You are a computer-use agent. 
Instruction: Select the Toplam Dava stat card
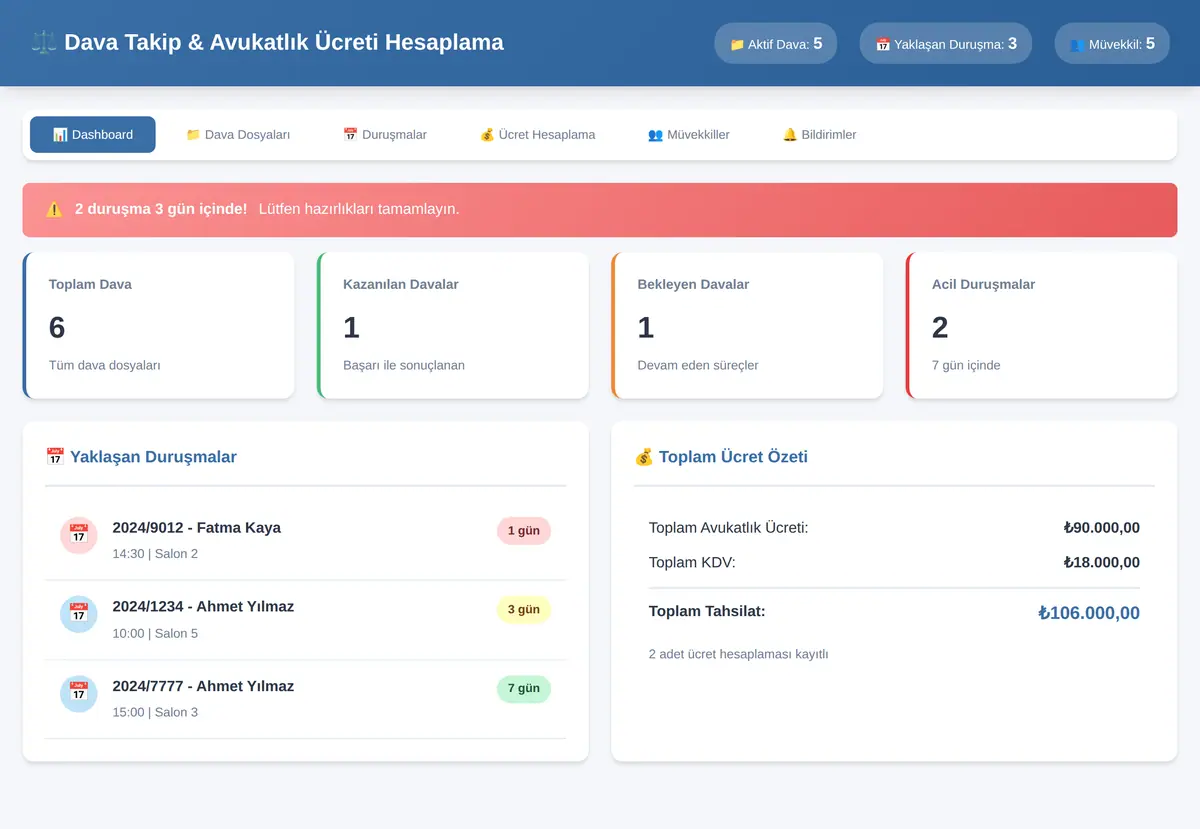pyautogui.click(x=159, y=325)
